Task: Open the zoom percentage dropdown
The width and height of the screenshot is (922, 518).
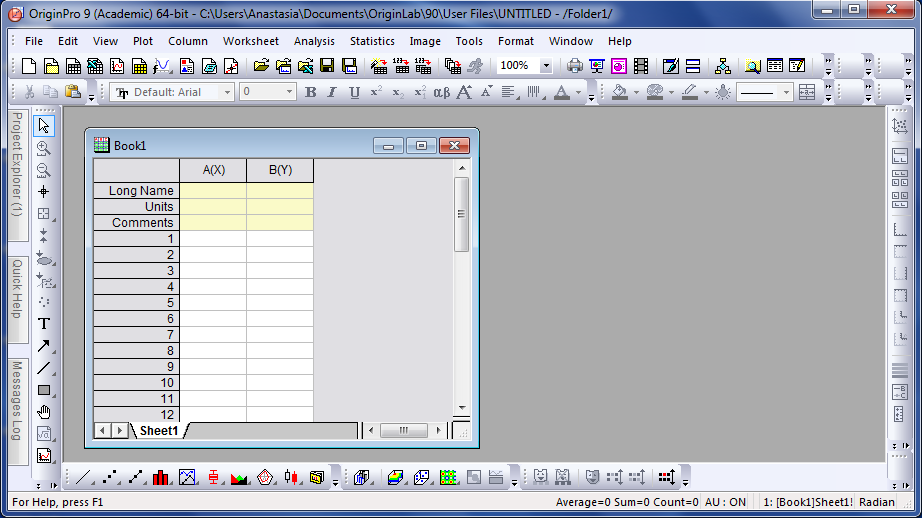Action: click(x=546, y=66)
